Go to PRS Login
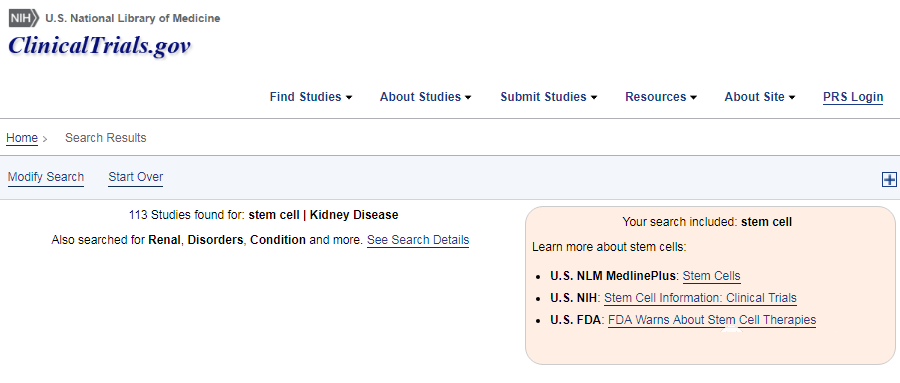Image resolution: width=900 pixels, height=383 pixels. pyautogui.click(x=853, y=97)
